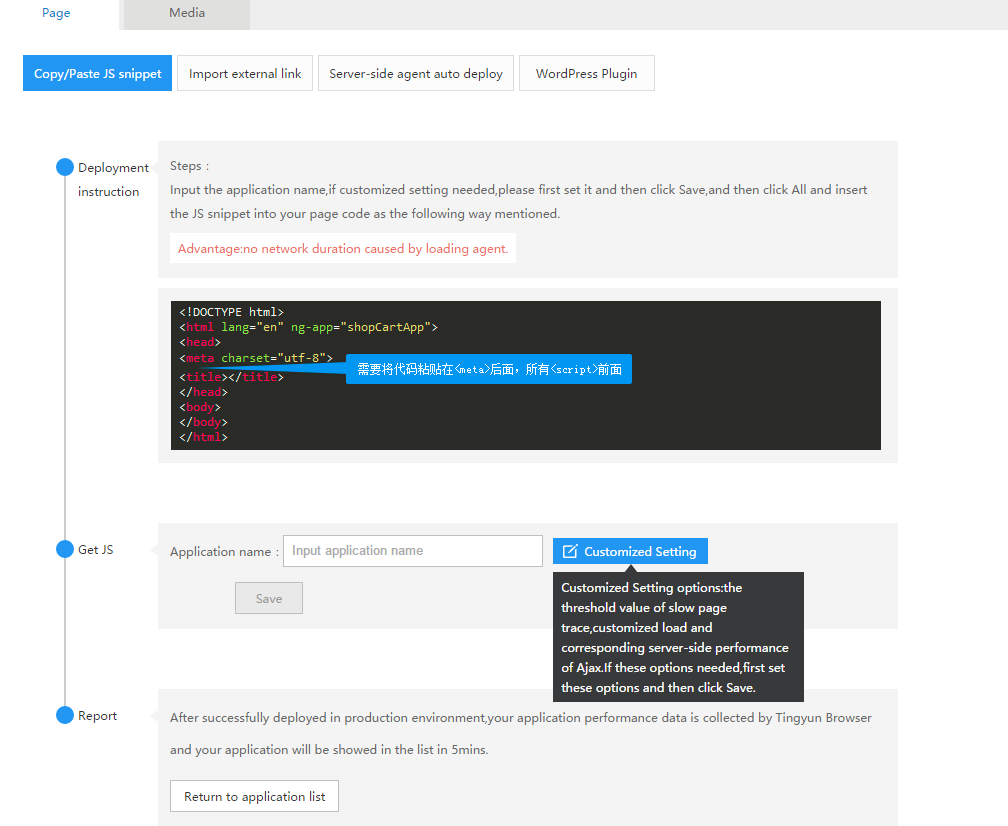Click the Get JS step circle

pyautogui.click(x=65, y=549)
